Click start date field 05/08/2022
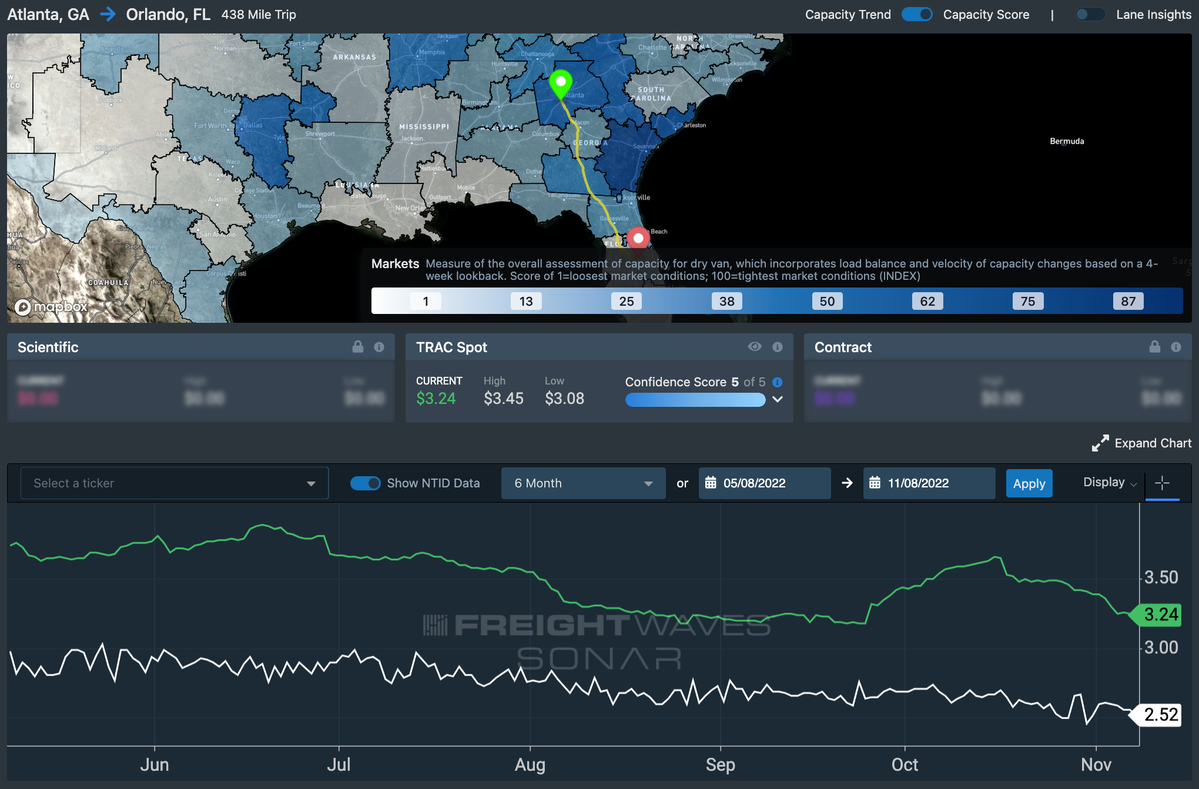 point(765,483)
